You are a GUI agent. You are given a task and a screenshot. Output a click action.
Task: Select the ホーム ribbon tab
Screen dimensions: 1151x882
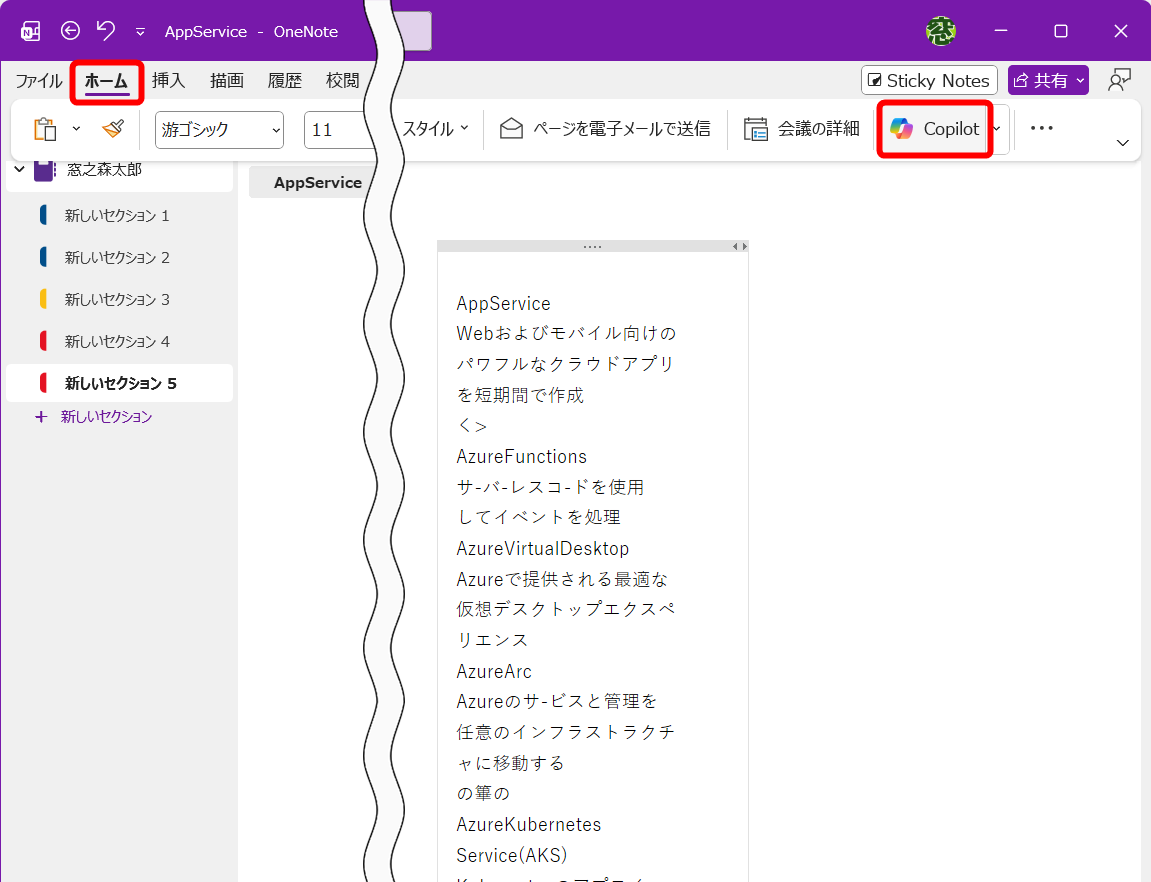(106, 81)
